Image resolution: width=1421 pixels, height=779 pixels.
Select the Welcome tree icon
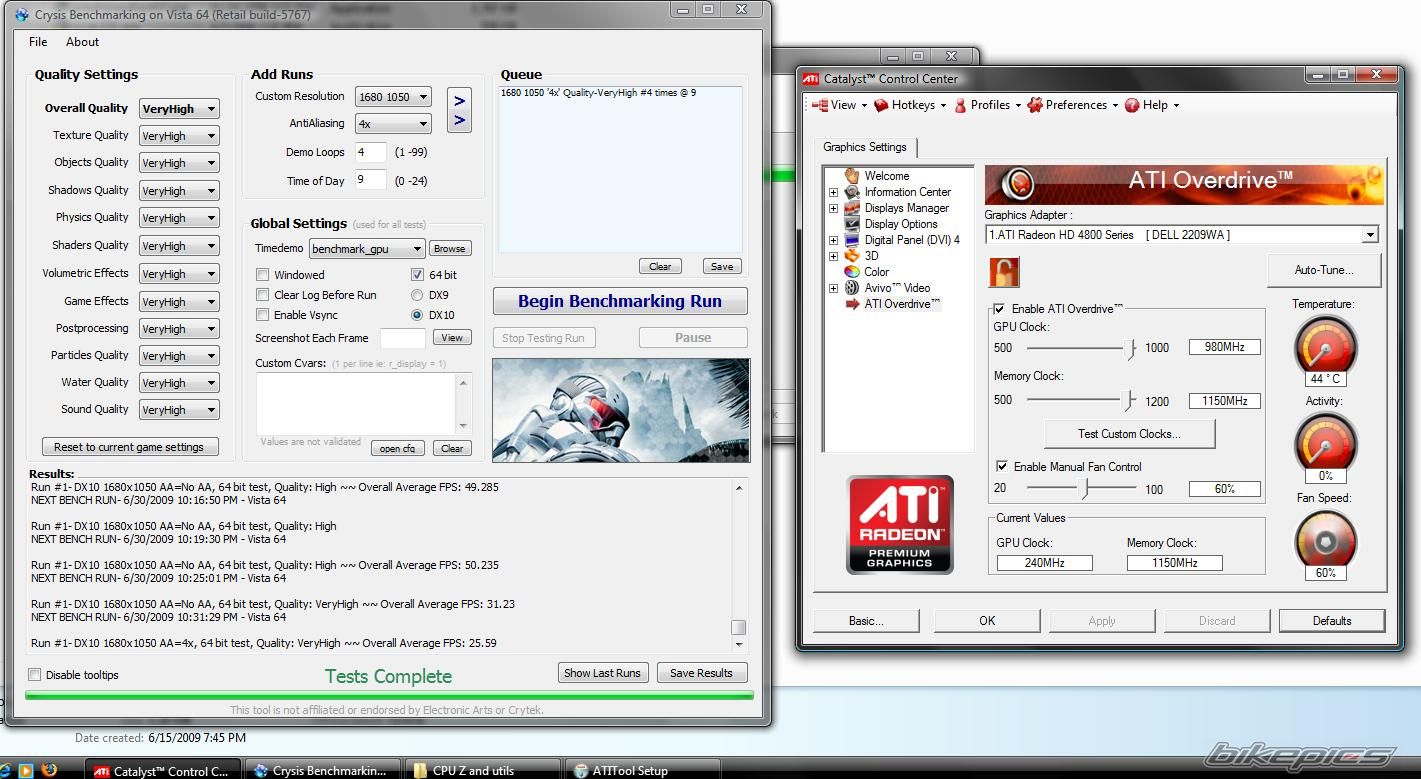coord(852,176)
